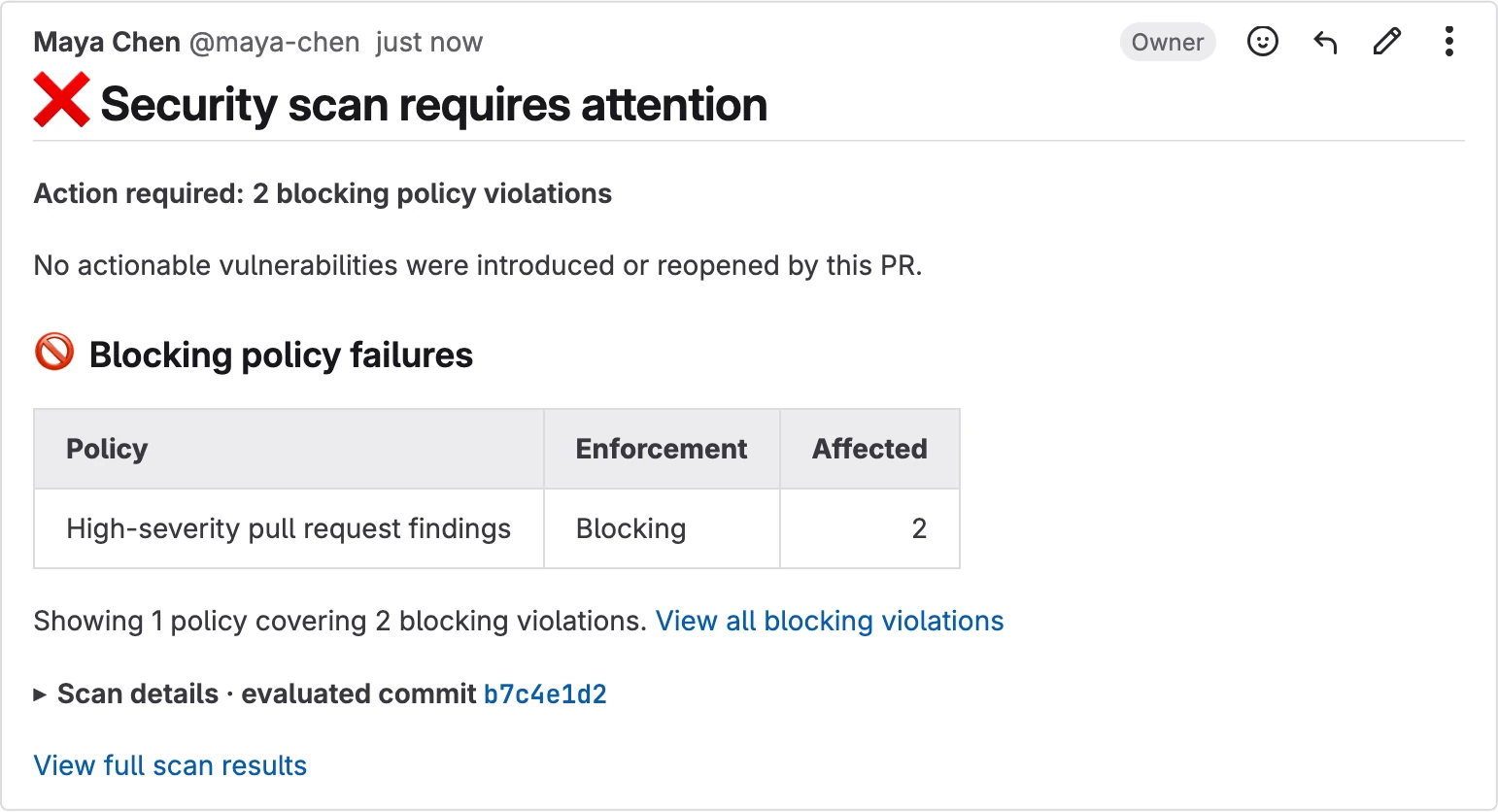
Task: Click 'Action required: 2 blocking policy violations' text
Action: click(323, 193)
